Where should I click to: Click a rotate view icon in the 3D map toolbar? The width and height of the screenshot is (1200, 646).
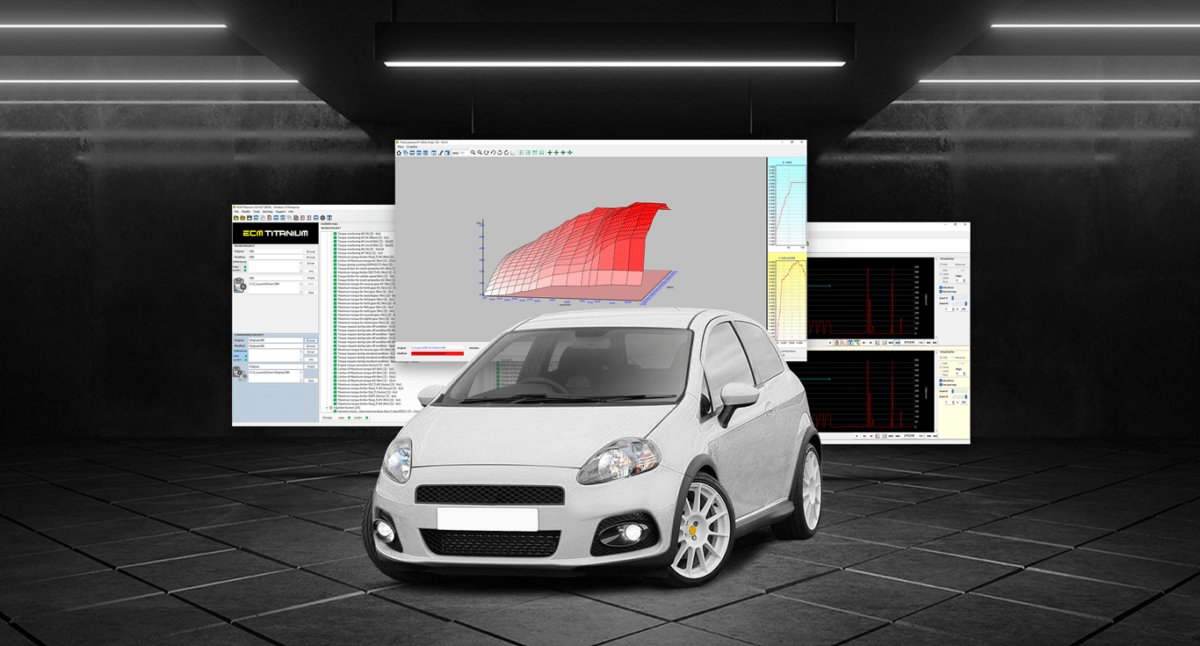click(x=492, y=152)
